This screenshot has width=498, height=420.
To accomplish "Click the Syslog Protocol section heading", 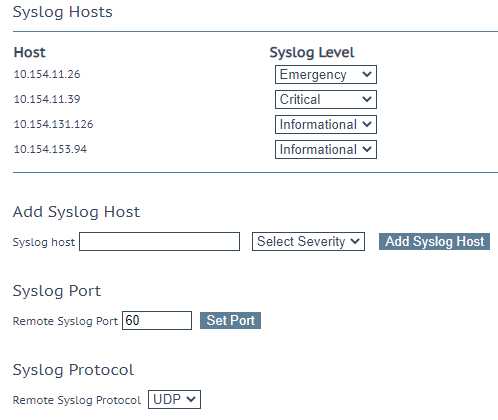I will (73, 370).
